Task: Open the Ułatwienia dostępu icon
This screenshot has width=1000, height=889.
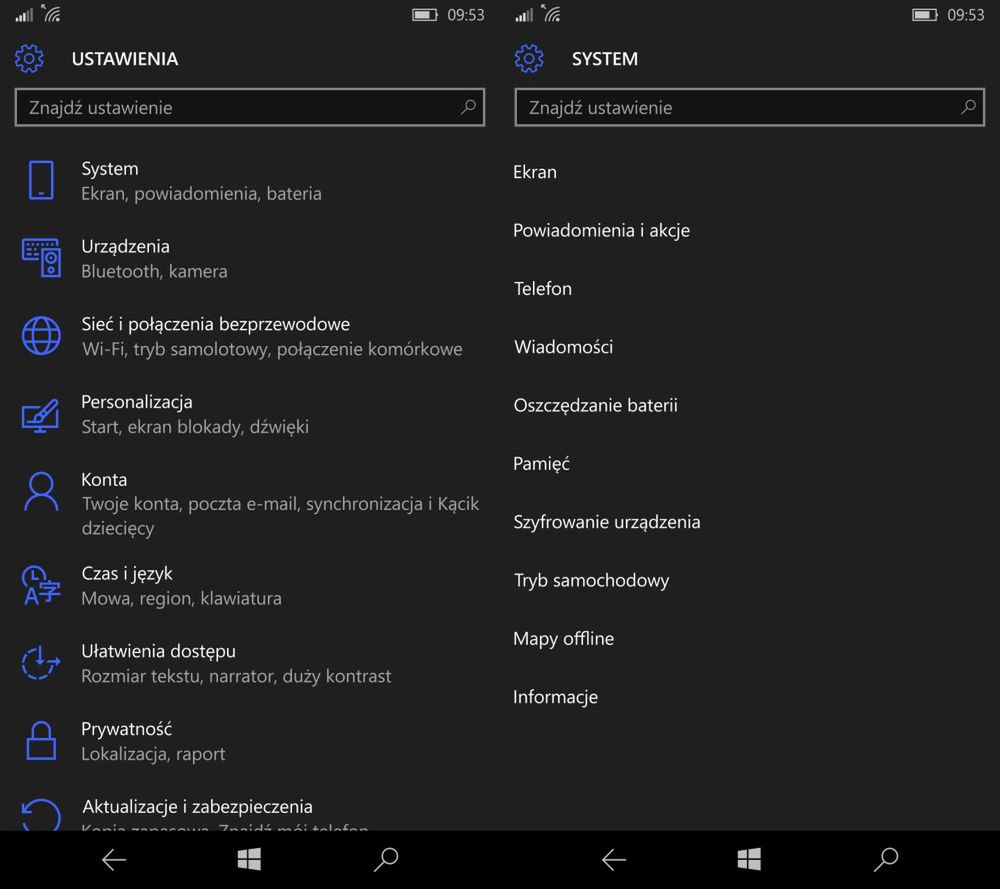Action: [41, 663]
